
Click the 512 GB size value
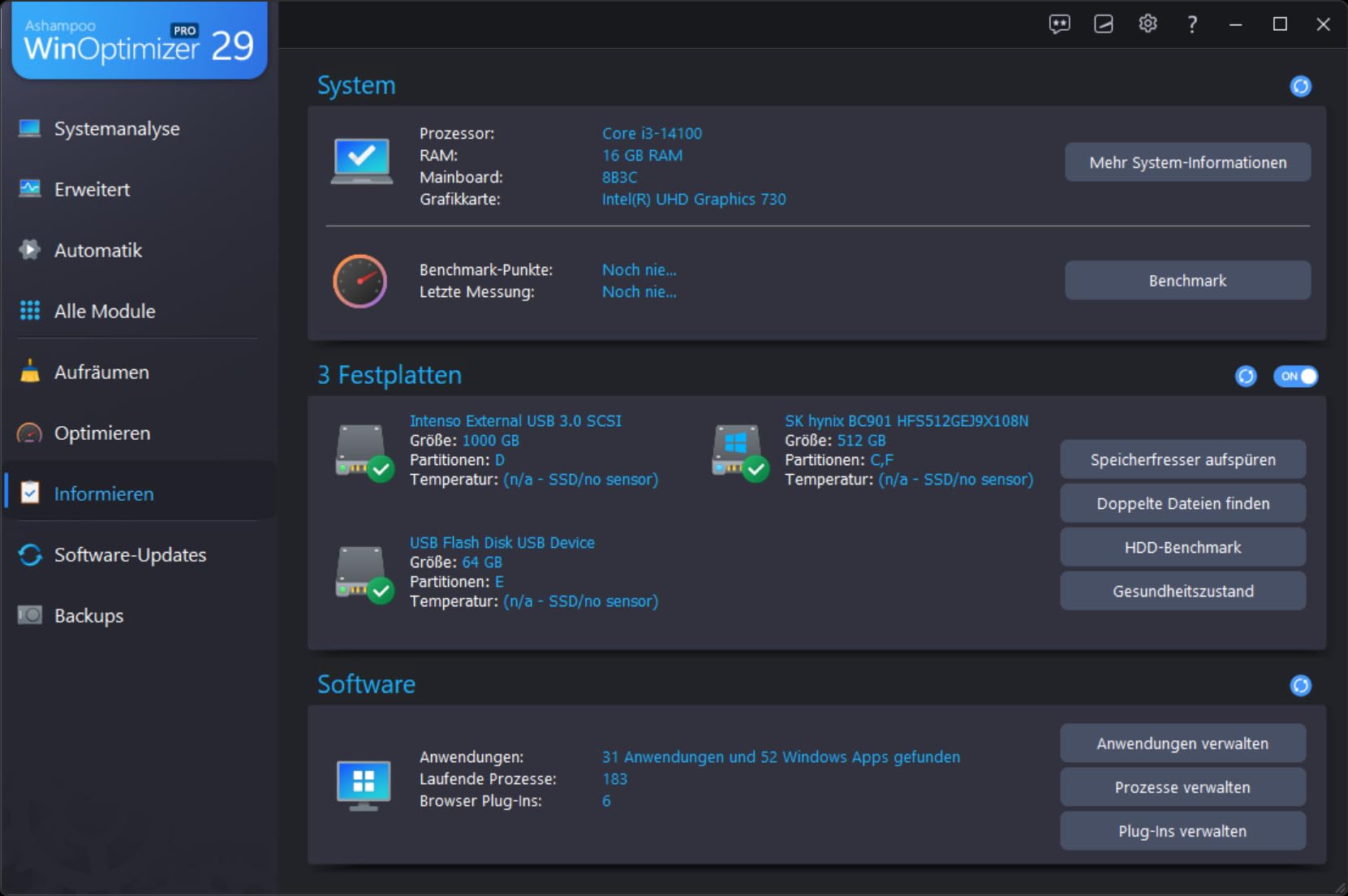861,441
